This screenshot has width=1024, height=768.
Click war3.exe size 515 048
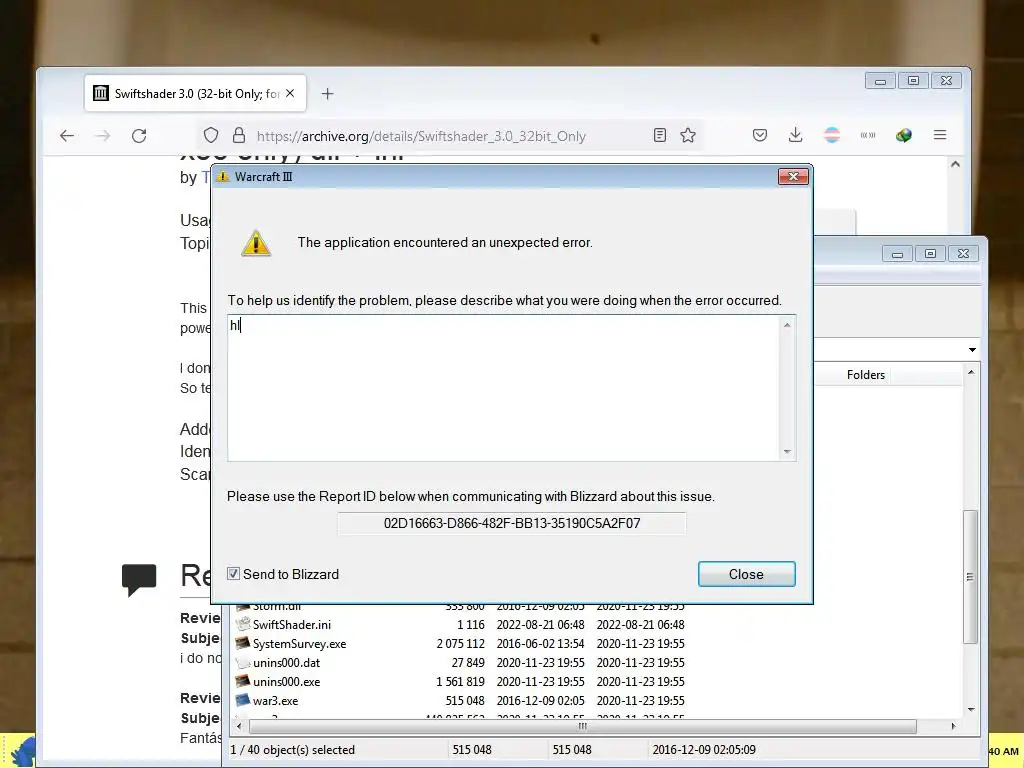click(x=465, y=701)
